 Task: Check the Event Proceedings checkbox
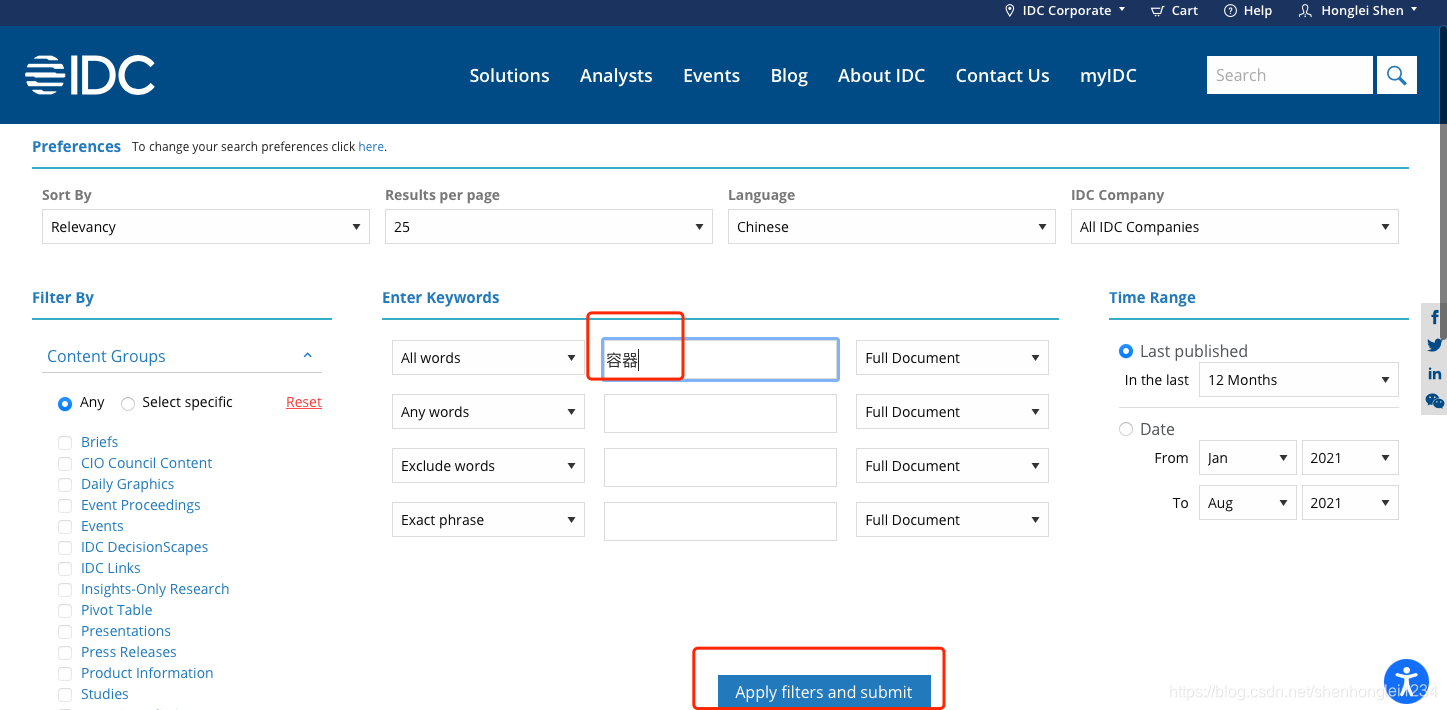(x=65, y=505)
